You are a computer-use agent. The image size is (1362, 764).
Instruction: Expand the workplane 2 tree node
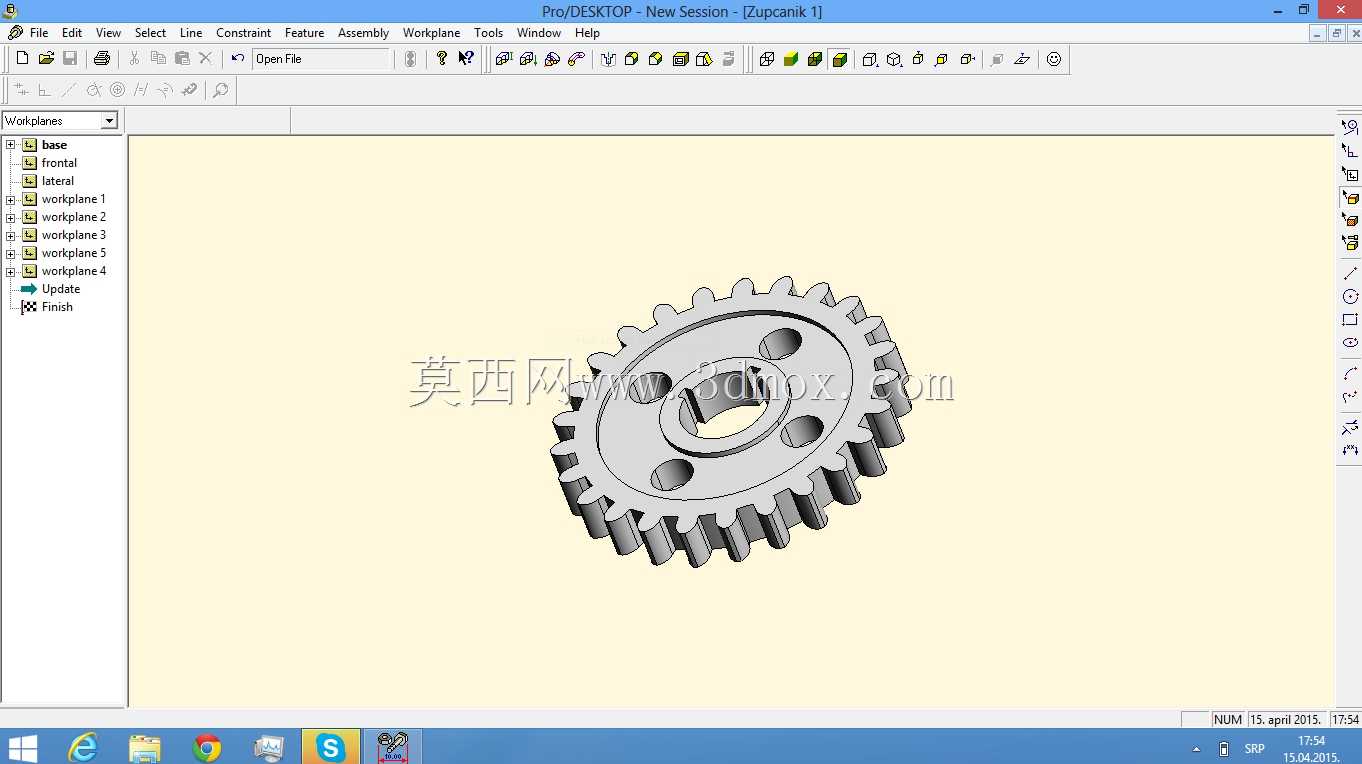click(x=11, y=217)
